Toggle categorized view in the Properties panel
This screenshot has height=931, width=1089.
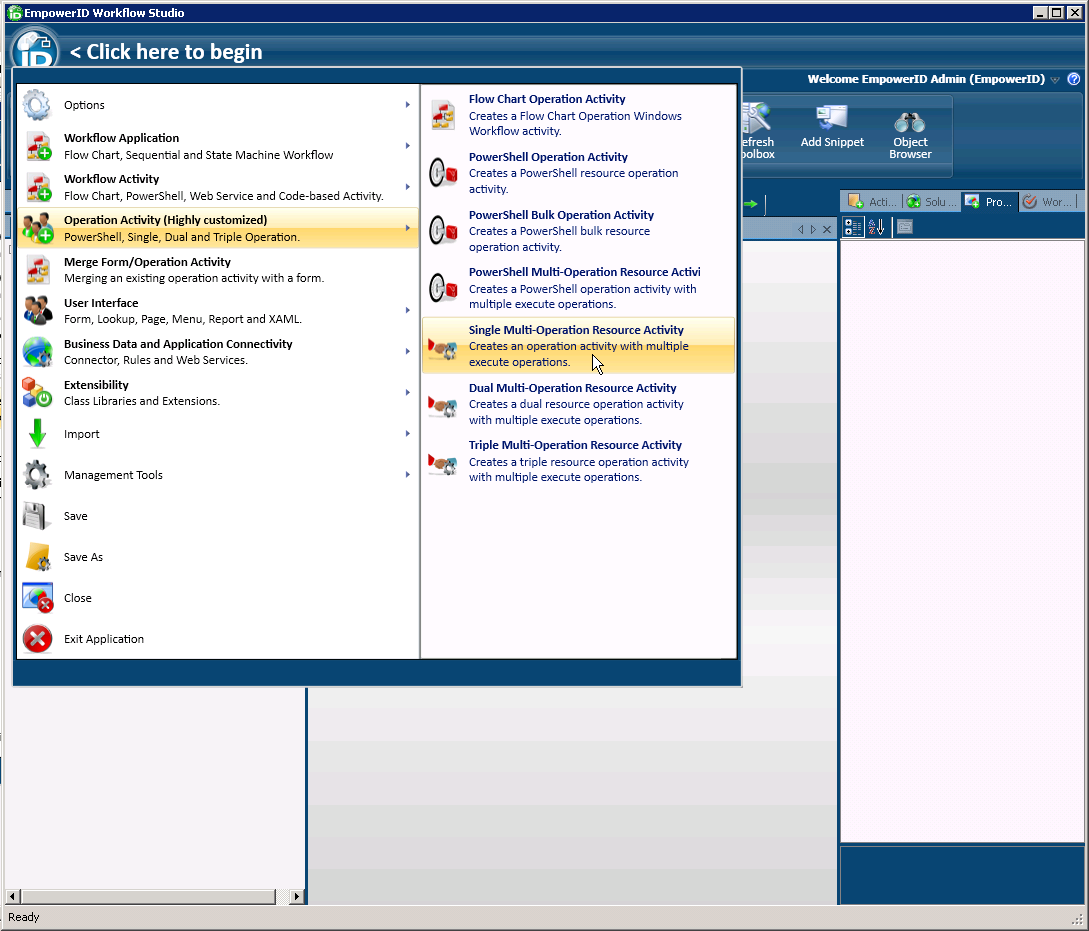852,226
